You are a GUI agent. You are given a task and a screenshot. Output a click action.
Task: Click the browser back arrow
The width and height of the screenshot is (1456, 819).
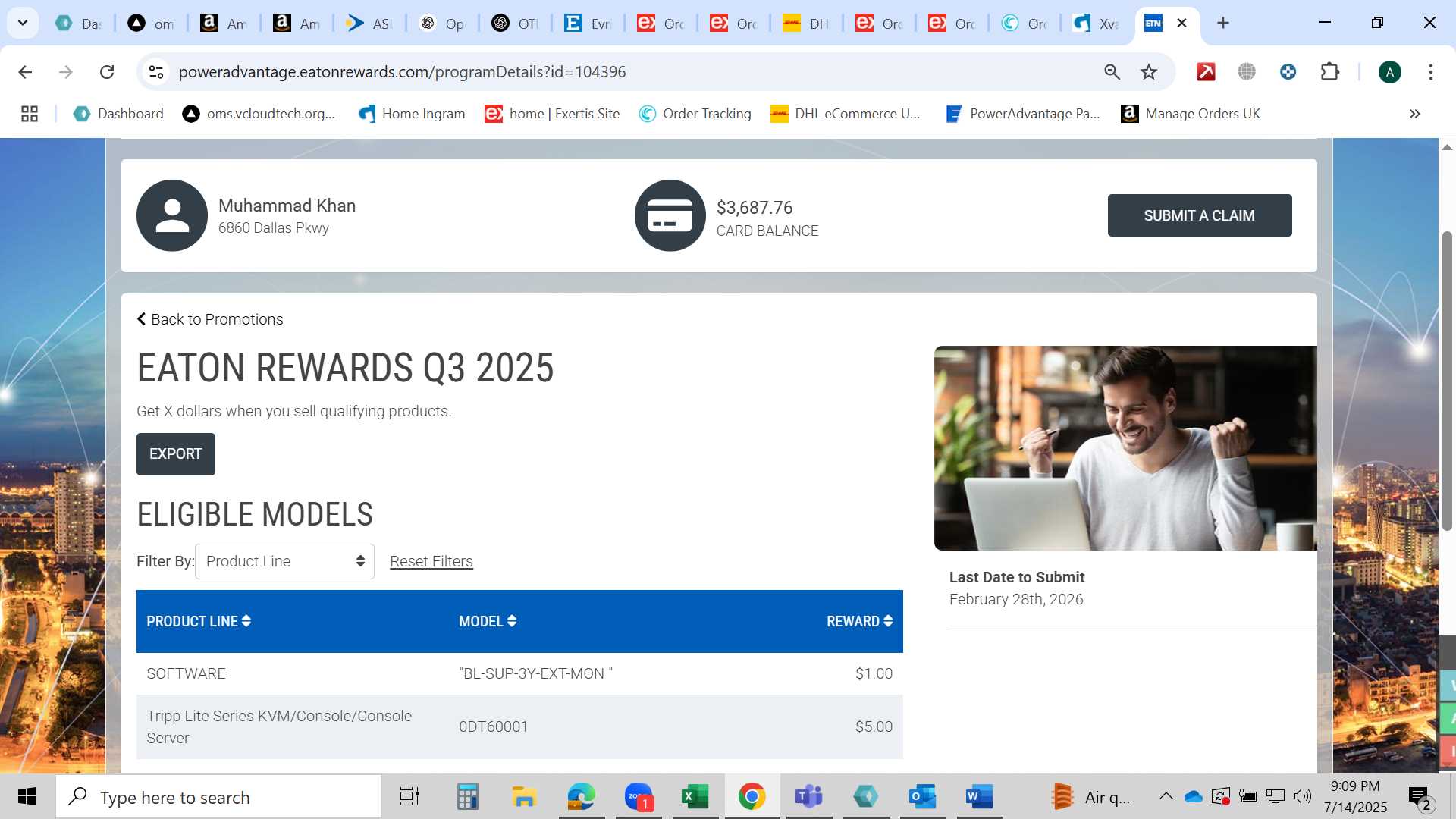[x=25, y=72]
